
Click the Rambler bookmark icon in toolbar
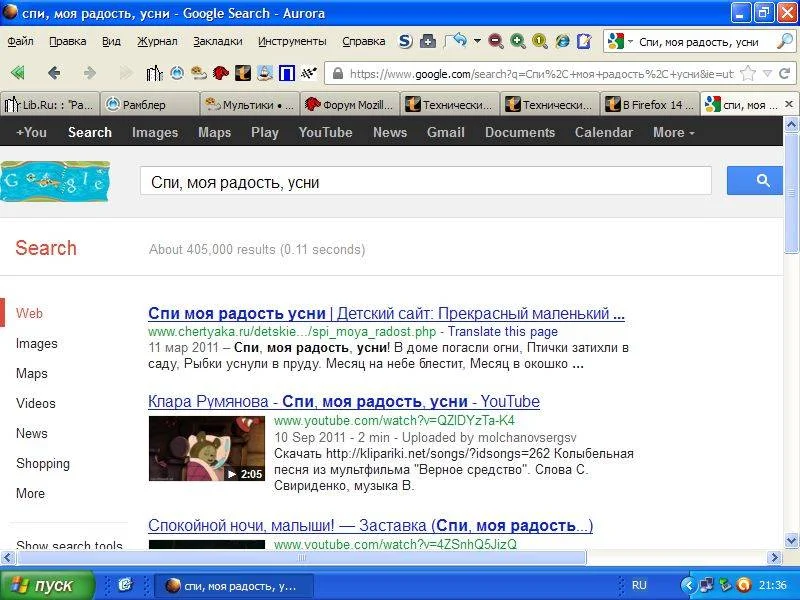[177, 73]
